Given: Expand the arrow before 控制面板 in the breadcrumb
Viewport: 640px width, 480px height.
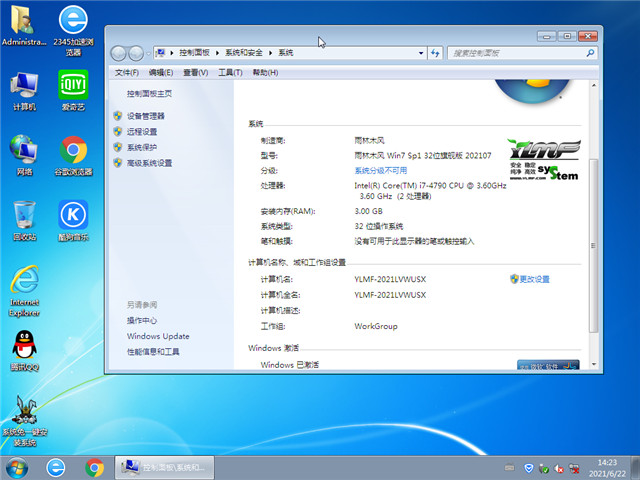Looking at the screenshot, I should [x=171, y=53].
